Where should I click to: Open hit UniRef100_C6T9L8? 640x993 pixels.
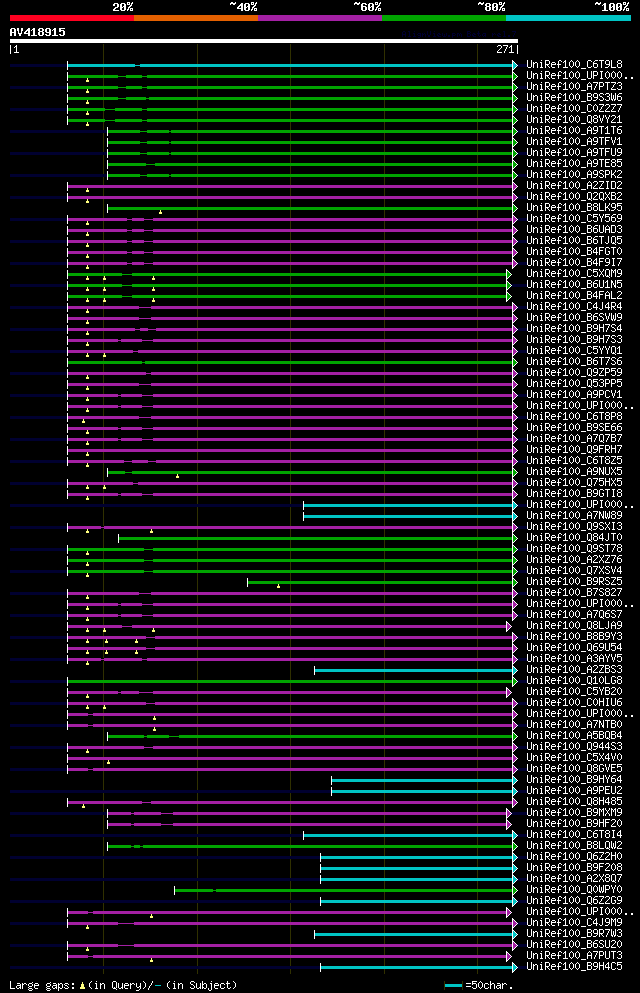click(574, 65)
